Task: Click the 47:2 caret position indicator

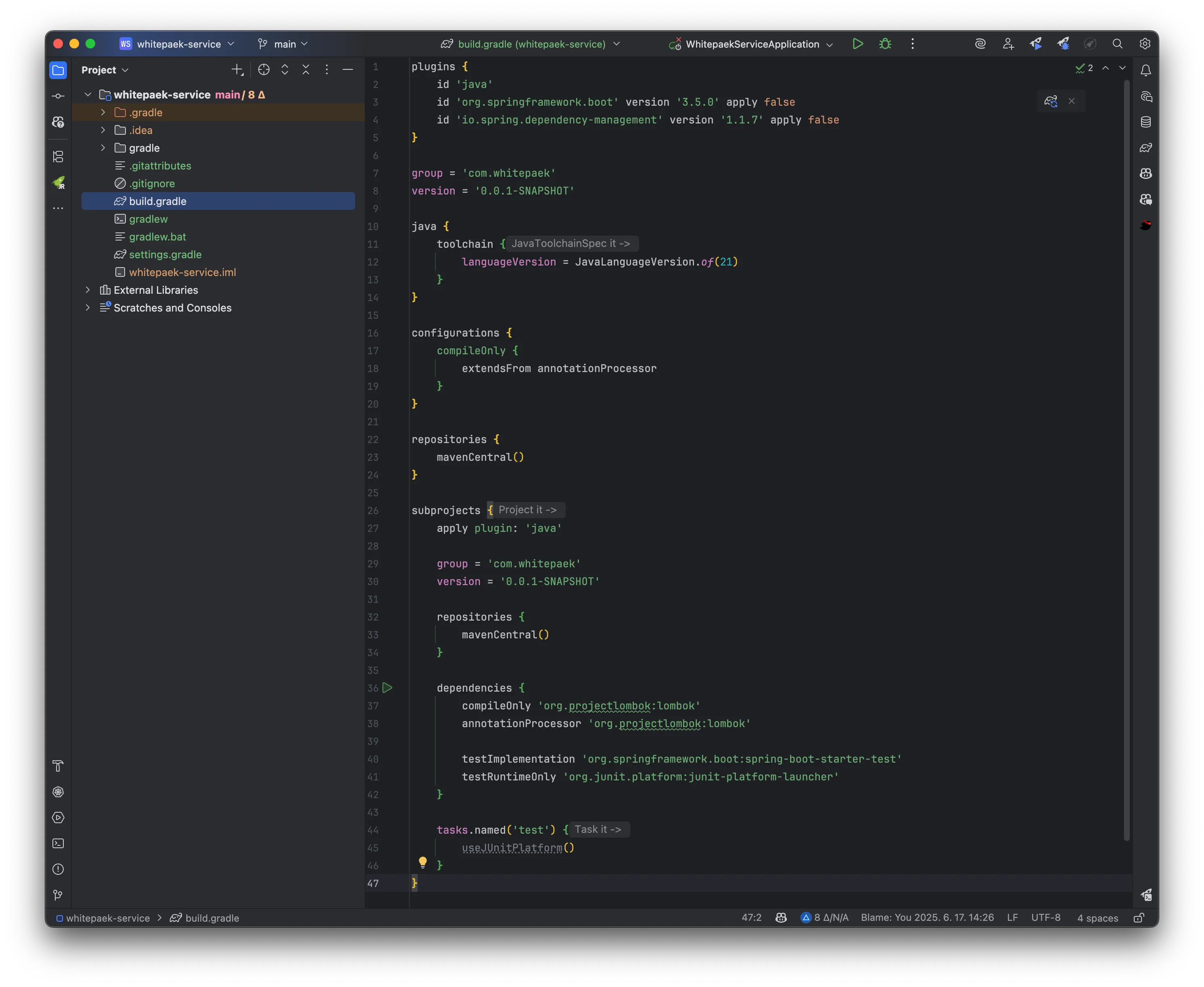Action: tap(751, 918)
